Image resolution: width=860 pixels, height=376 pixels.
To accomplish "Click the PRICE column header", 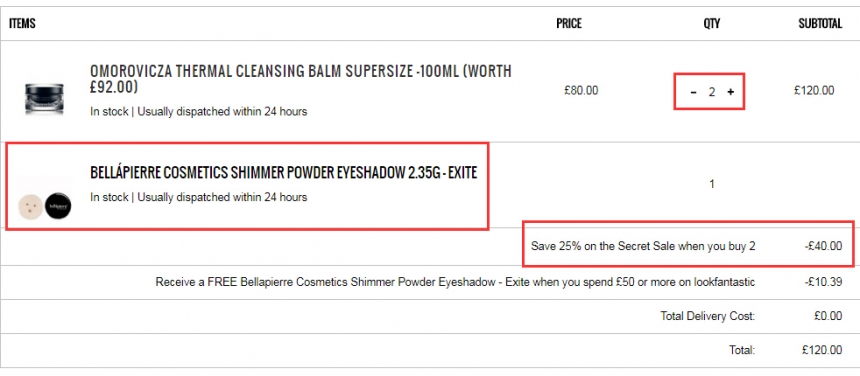I will [x=569, y=24].
